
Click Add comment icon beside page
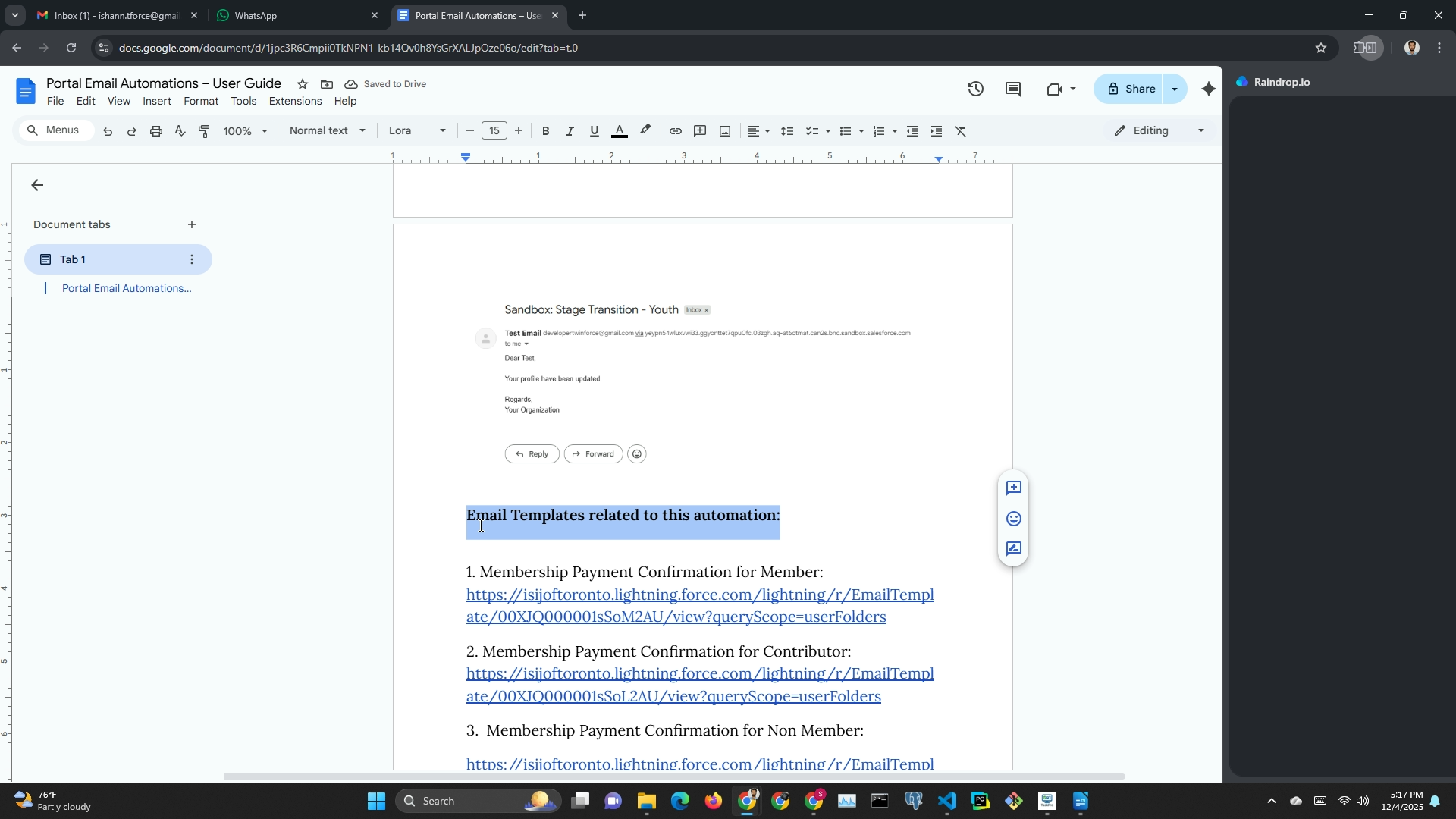(x=1013, y=488)
